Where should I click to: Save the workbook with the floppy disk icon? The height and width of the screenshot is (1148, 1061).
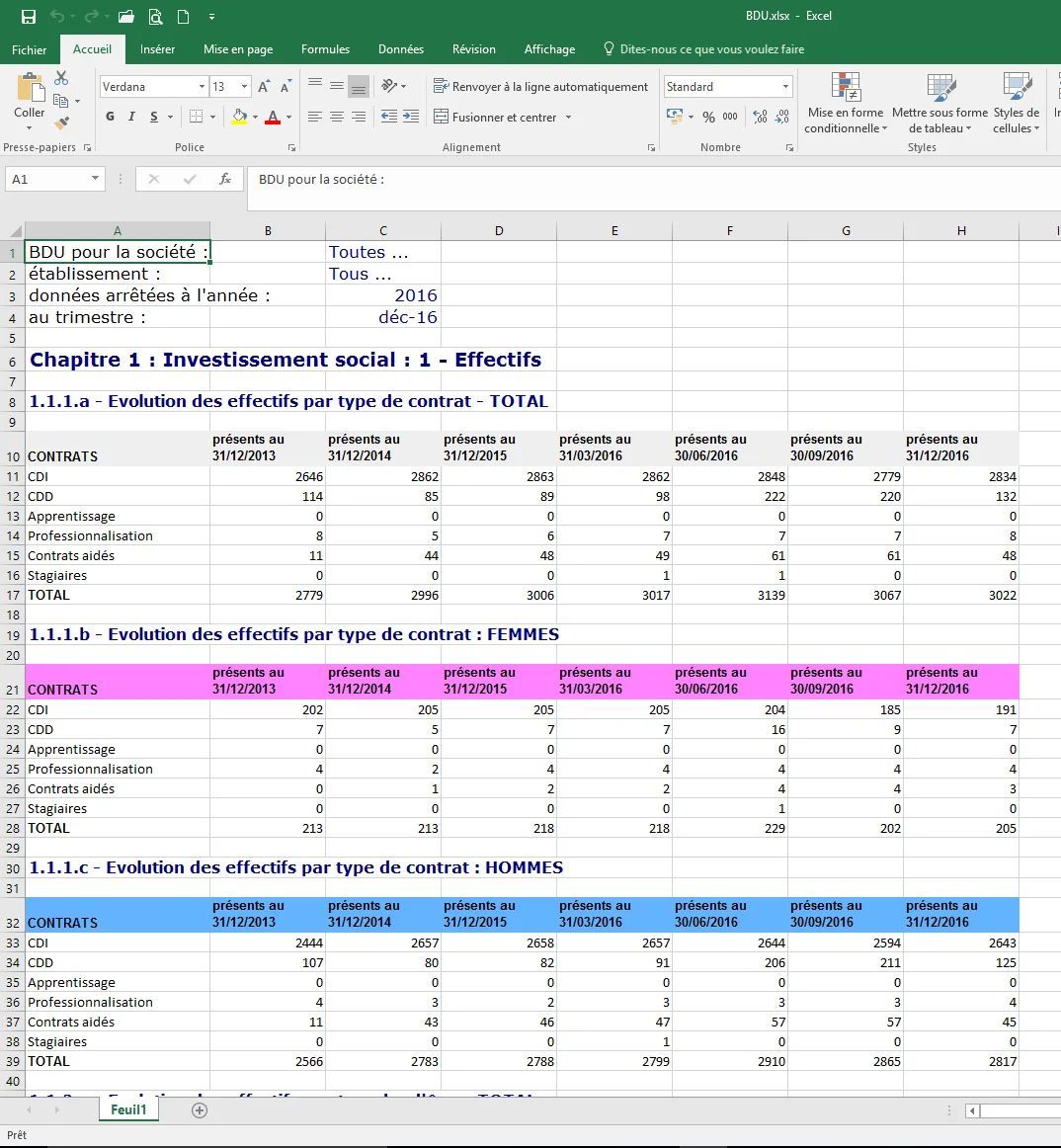click(x=29, y=16)
